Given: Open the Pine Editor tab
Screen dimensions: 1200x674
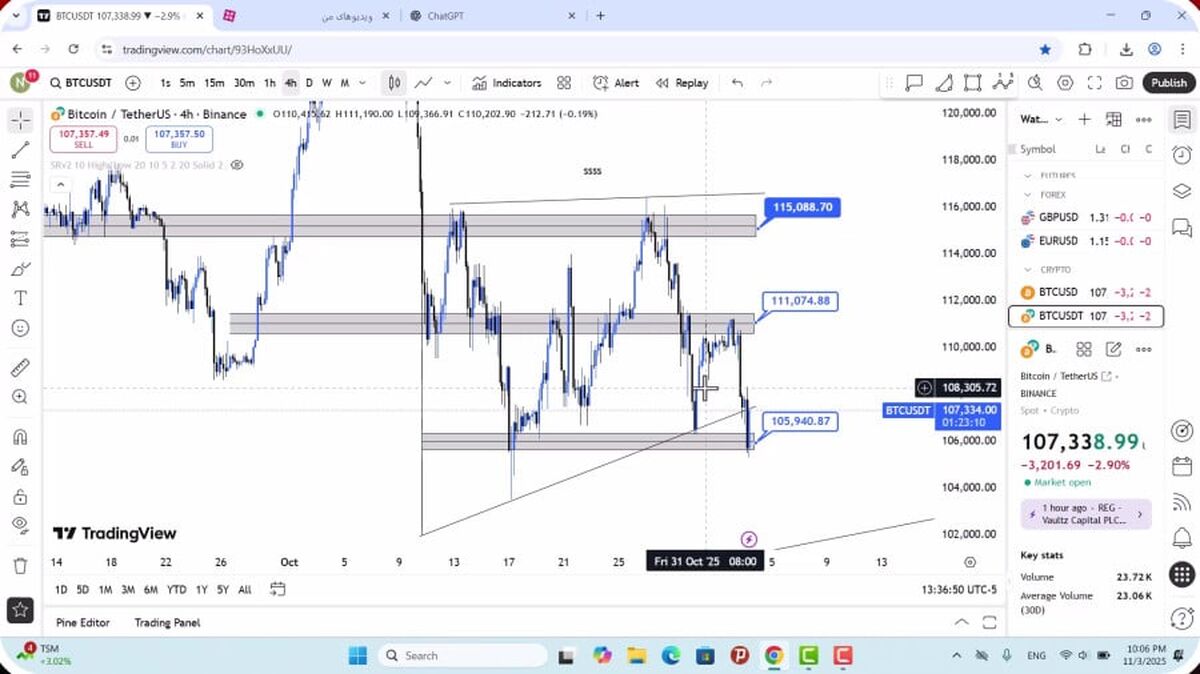Looking at the screenshot, I should coord(83,622).
